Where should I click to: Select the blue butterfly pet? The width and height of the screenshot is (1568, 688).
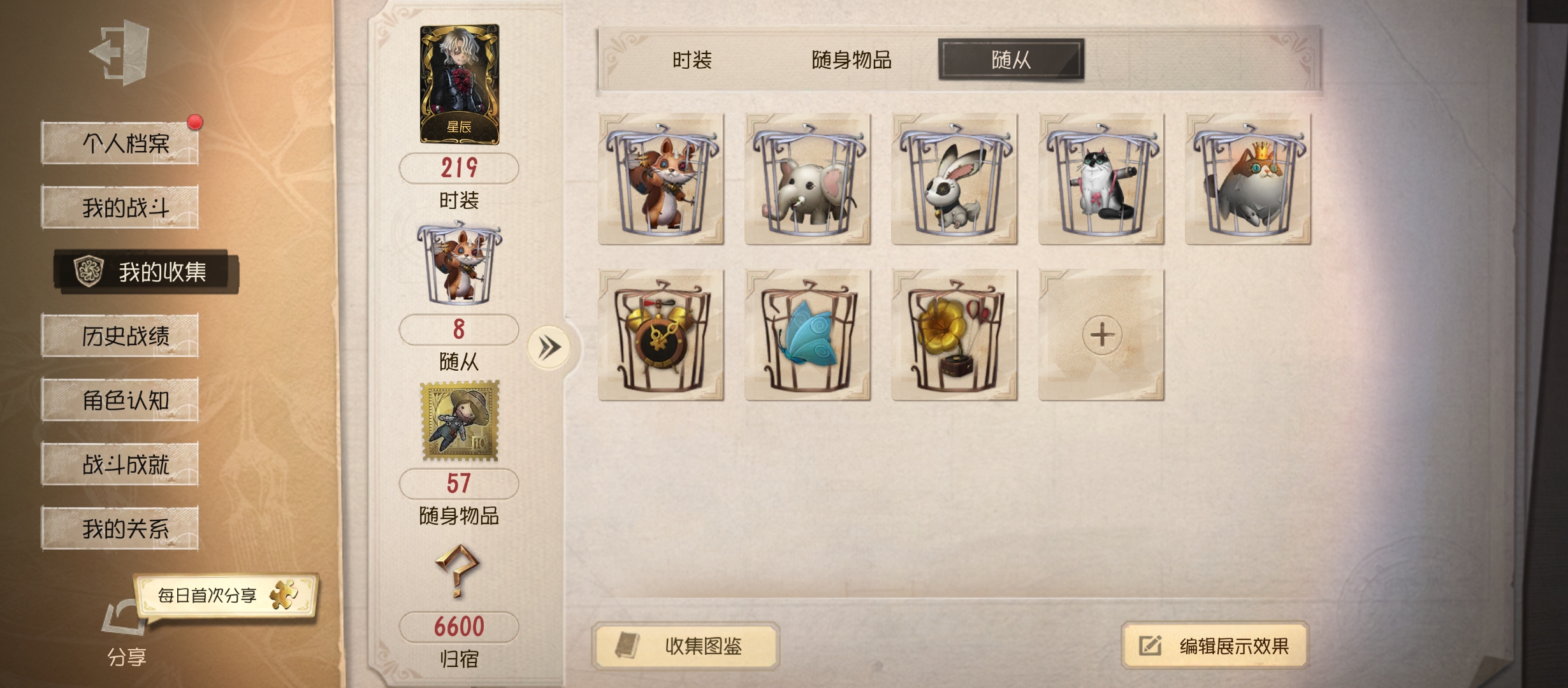point(808,335)
